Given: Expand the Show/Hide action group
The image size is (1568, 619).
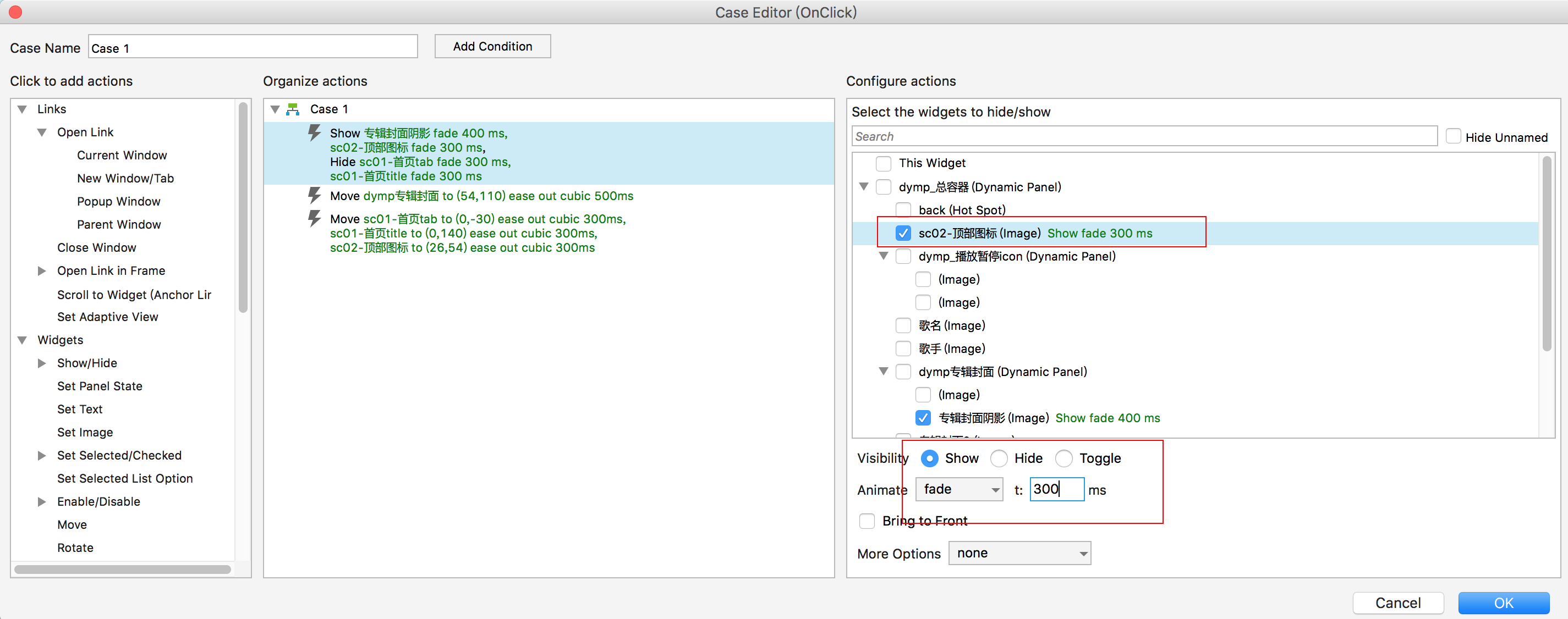Looking at the screenshot, I should (x=42, y=363).
